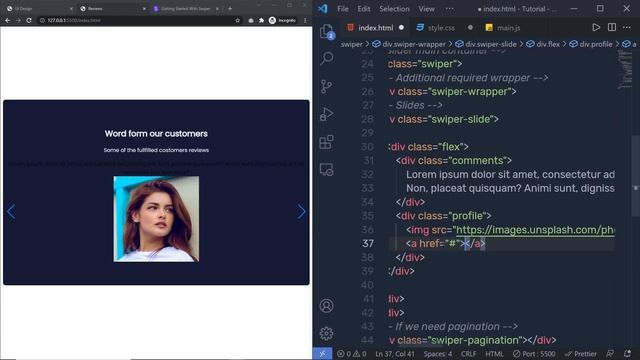Click the swiper-pagination code line

[472, 340]
